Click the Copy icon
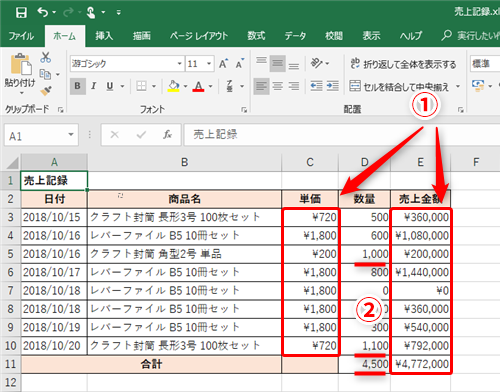Image resolution: width=500 pixels, height=392 pixels. pos(45,74)
